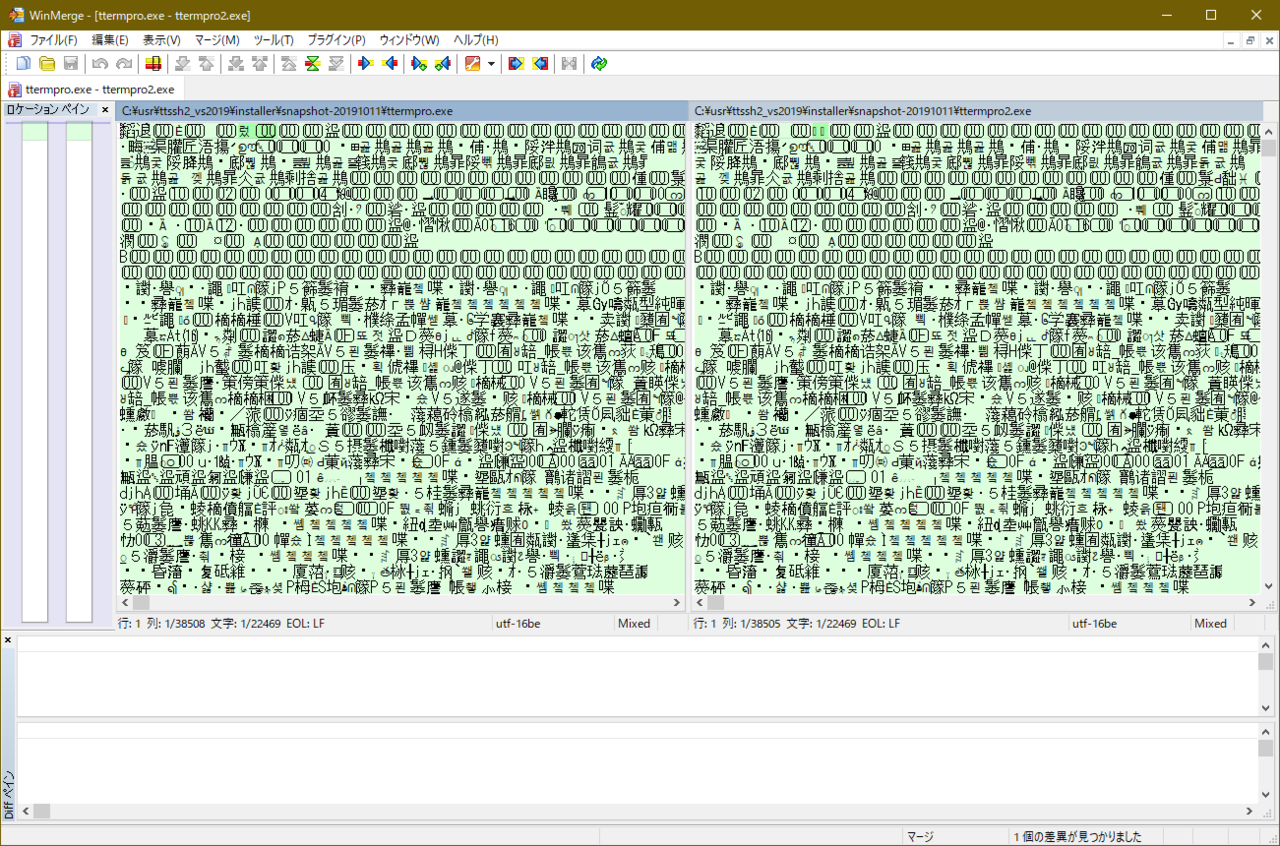Open the ウィンドウ(W) menu
Screen dimensions: 1280x846
(409, 40)
